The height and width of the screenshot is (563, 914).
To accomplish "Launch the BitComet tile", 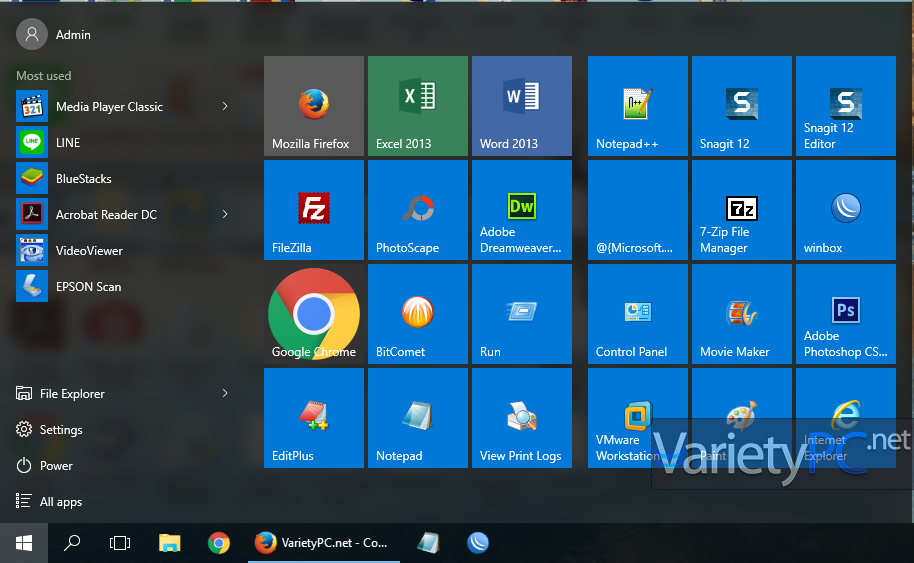I will point(417,314).
